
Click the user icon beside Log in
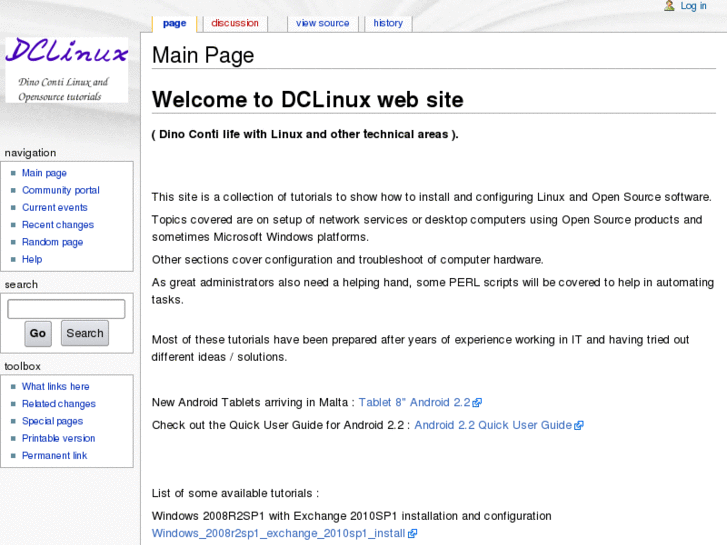point(669,6)
